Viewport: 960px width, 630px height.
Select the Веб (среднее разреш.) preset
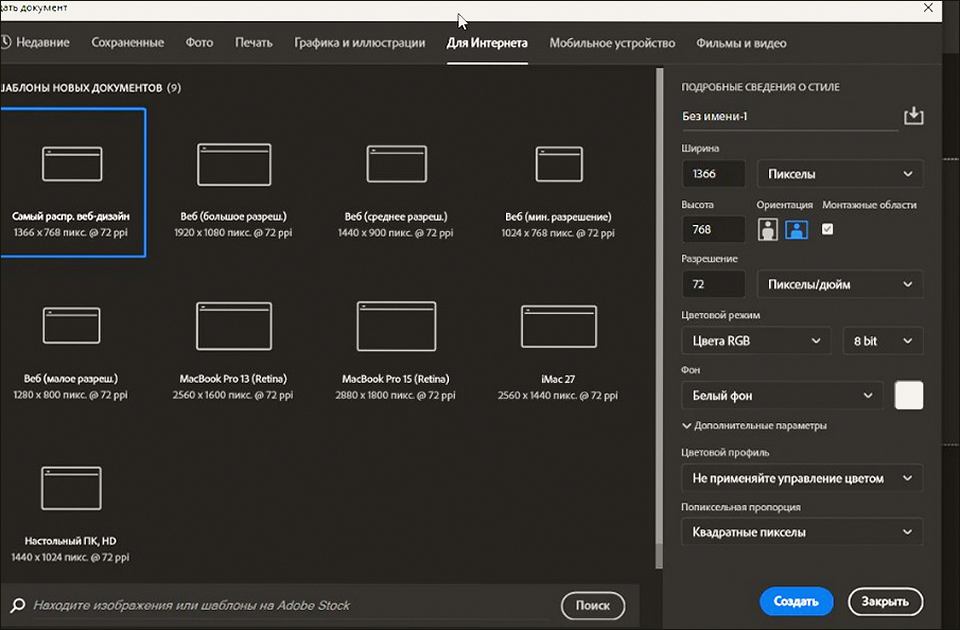click(396, 190)
